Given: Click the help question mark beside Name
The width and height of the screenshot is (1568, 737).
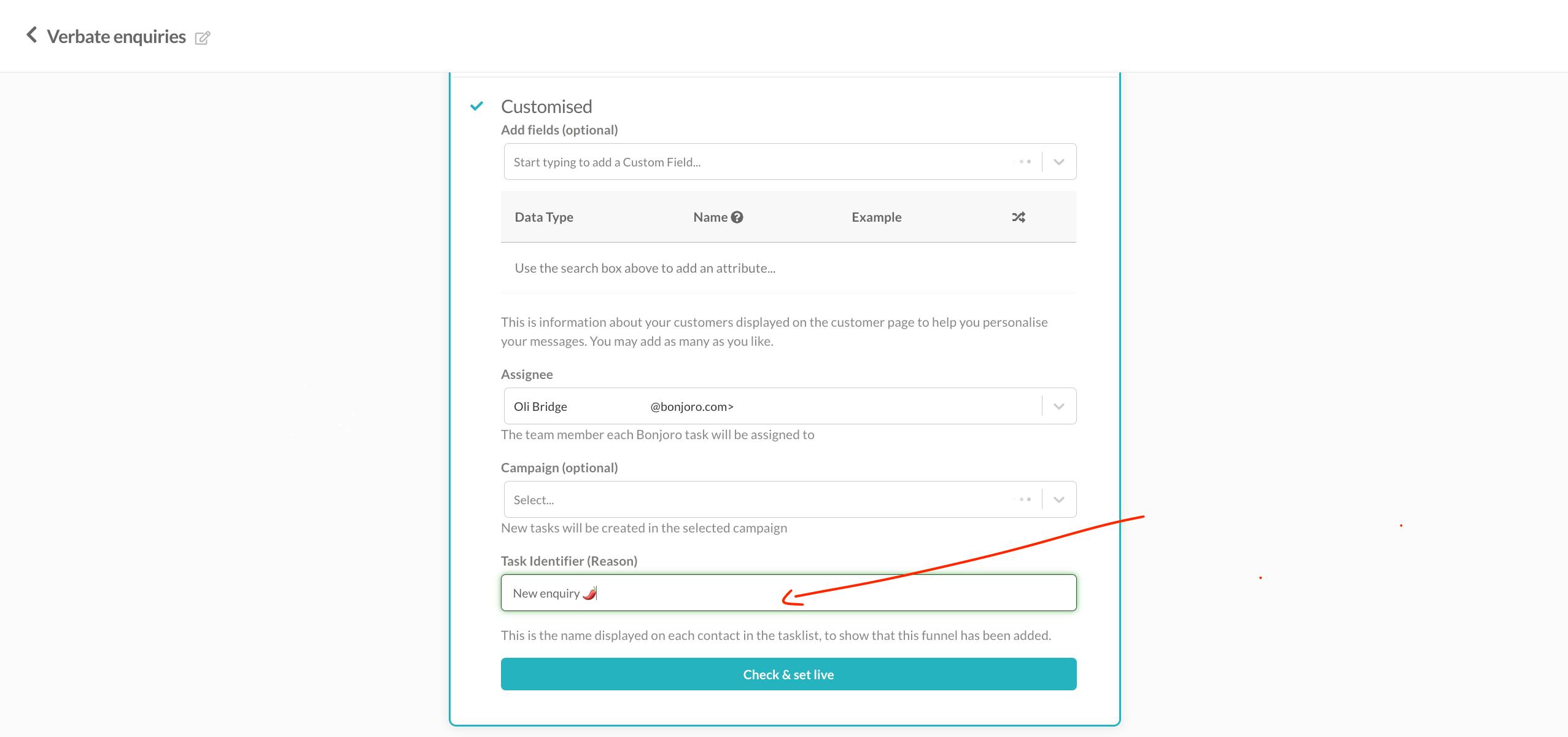Looking at the screenshot, I should (737, 217).
